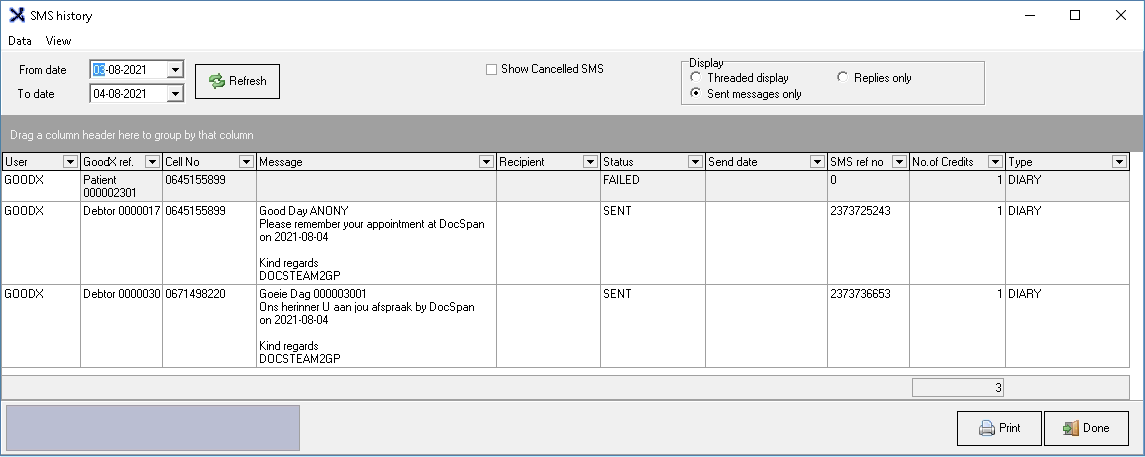Click the SMS history app icon in title bar

17,15
